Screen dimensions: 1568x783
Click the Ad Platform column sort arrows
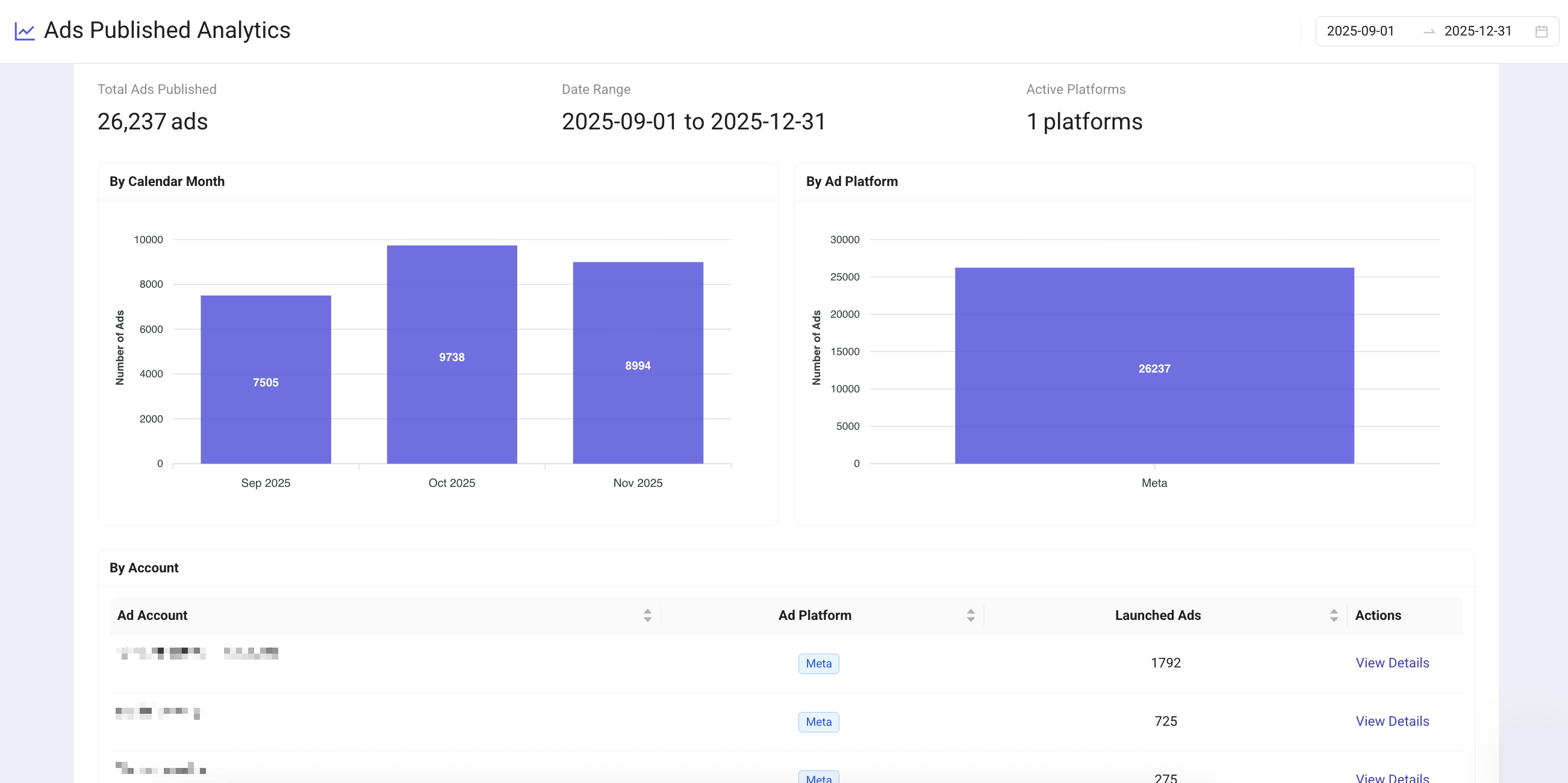(970, 615)
